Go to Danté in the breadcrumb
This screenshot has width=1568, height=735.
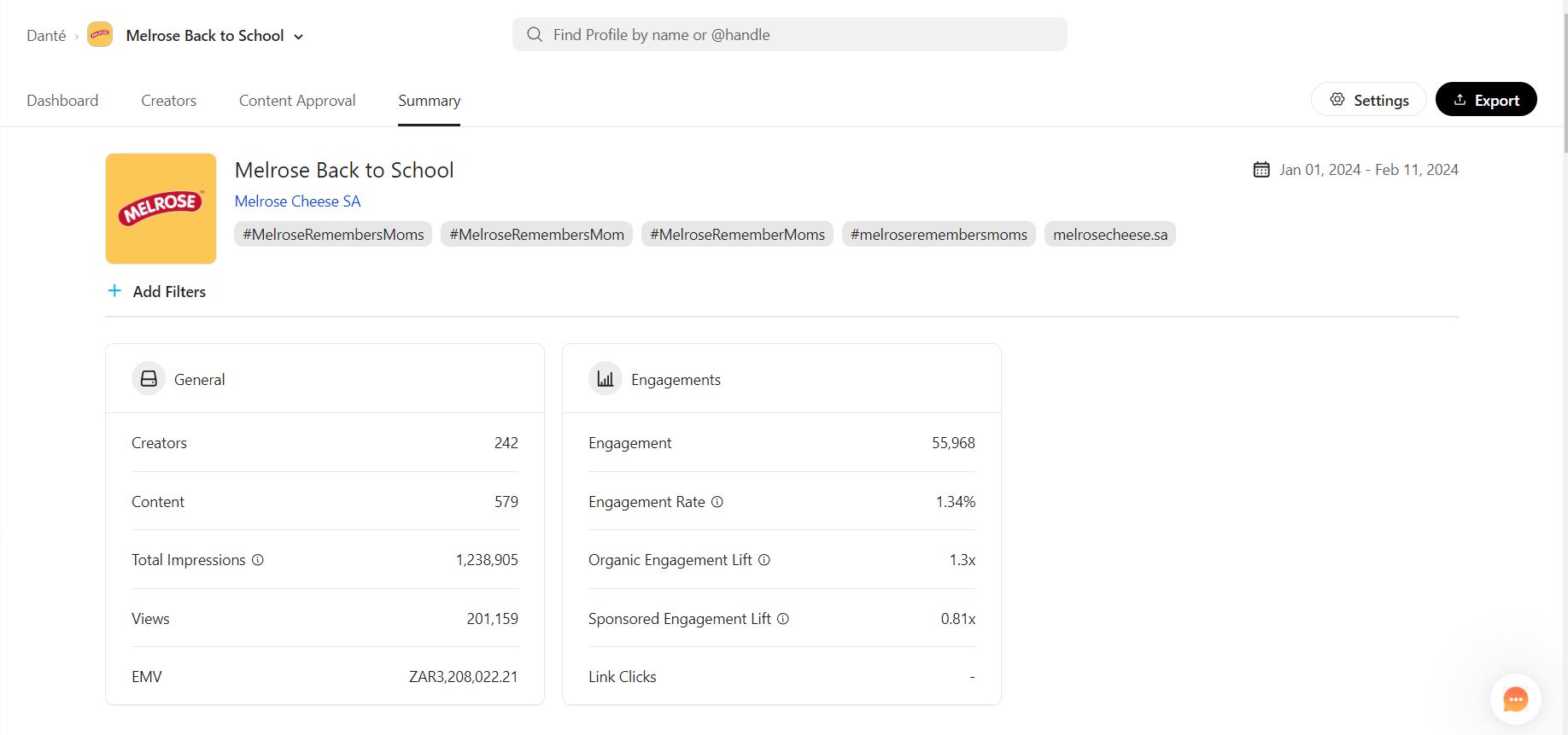click(x=46, y=36)
